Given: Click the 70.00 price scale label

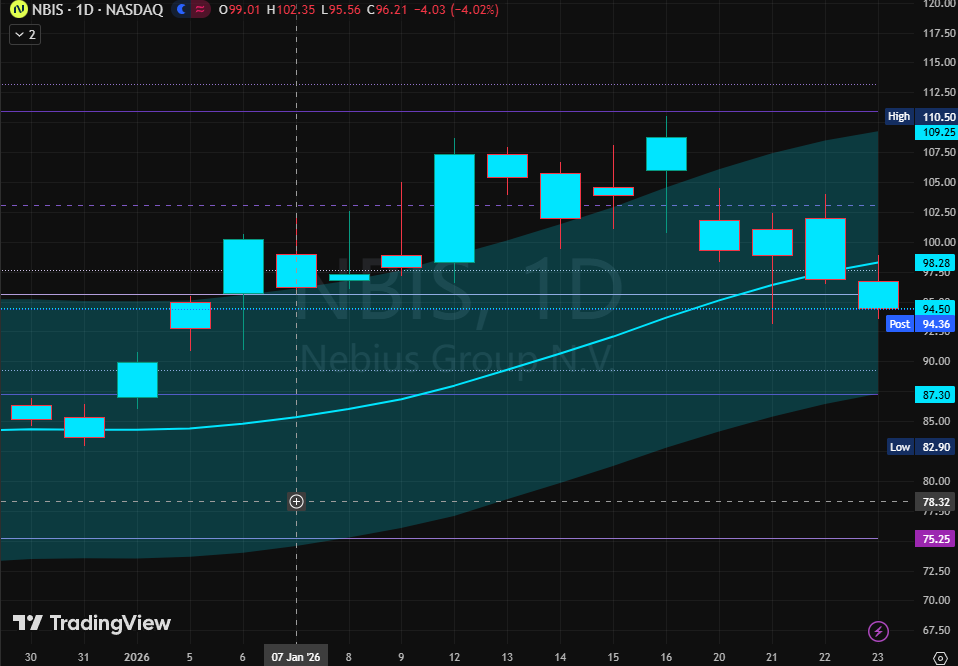Looking at the screenshot, I should pyautogui.click(x=939, y=600).
